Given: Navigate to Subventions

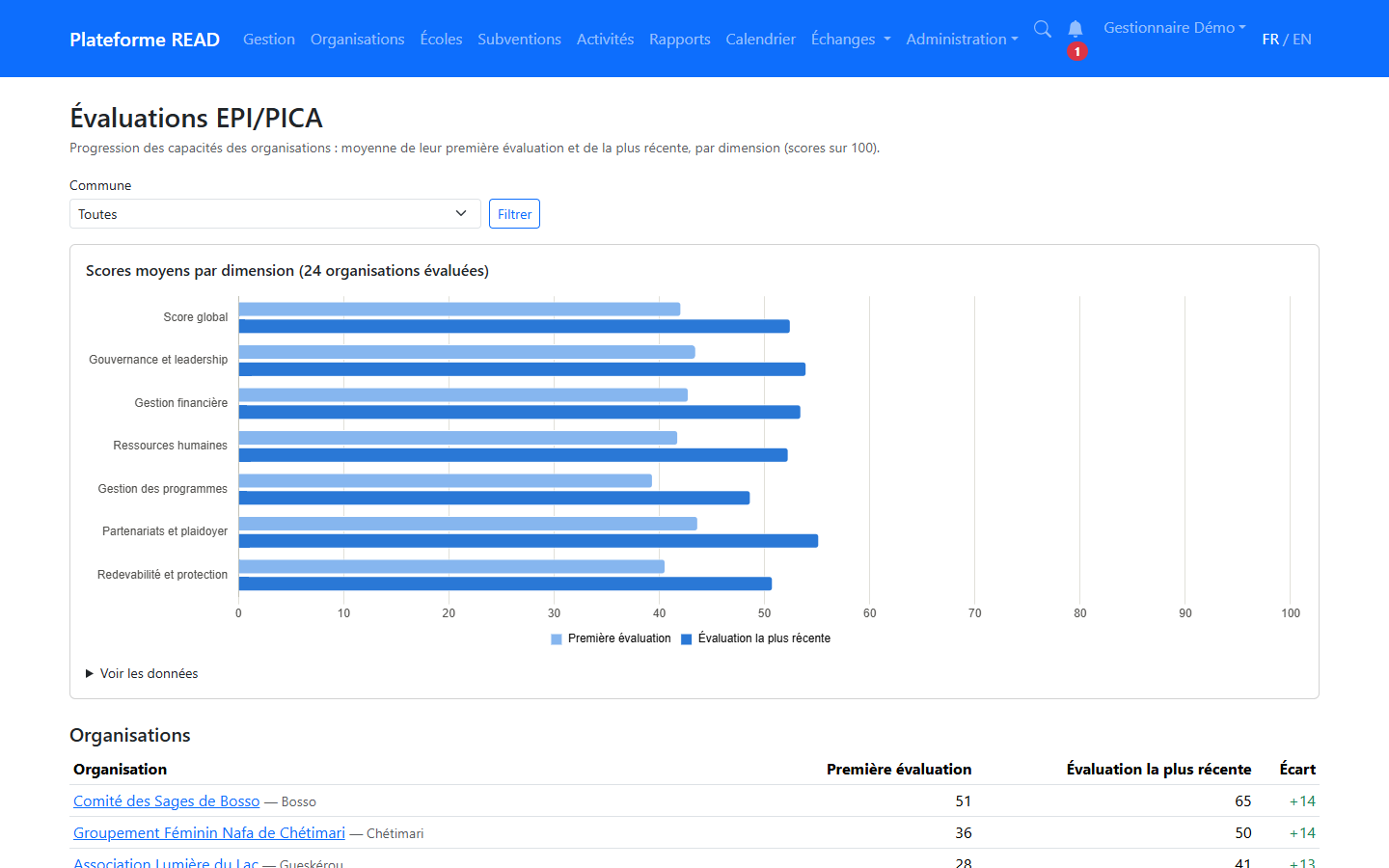Looking at the screenshot, I should tap(519, 39).
